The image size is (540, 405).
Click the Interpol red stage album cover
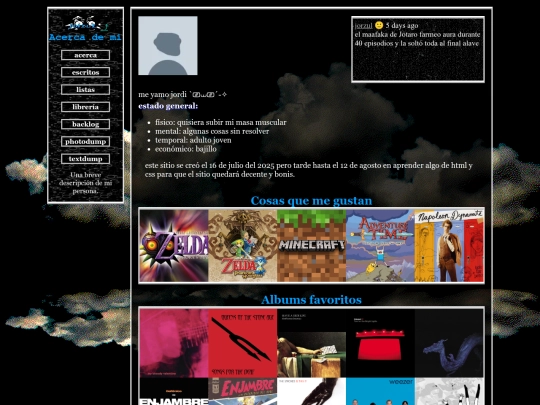380,343
